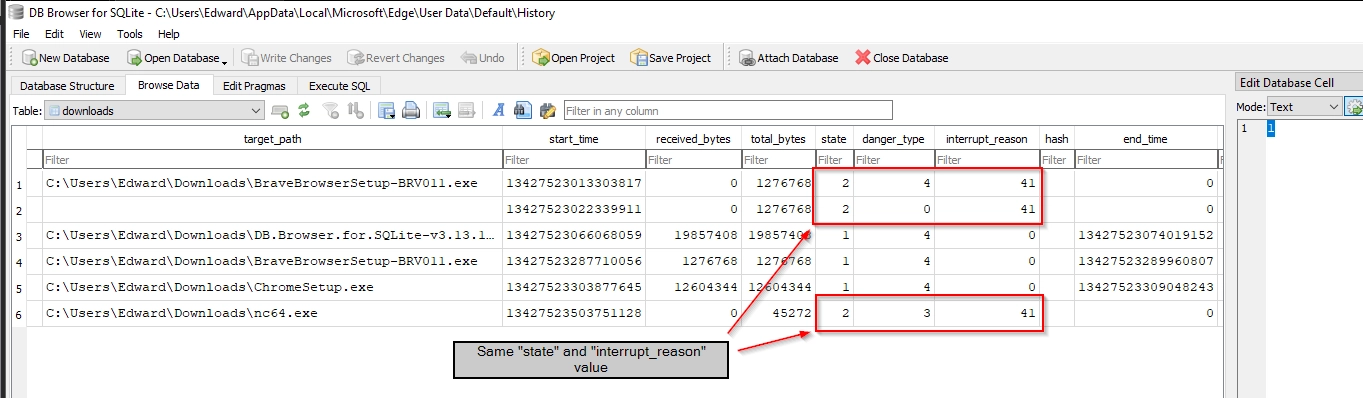Select the cell containing nc64.exe path
1363x398 pixels.
pos(272,314)
